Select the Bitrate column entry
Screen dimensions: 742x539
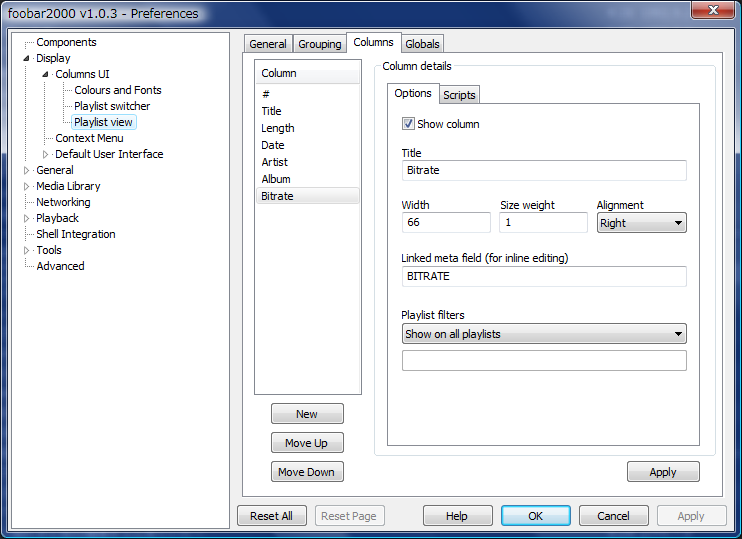(x=308, y=196)
